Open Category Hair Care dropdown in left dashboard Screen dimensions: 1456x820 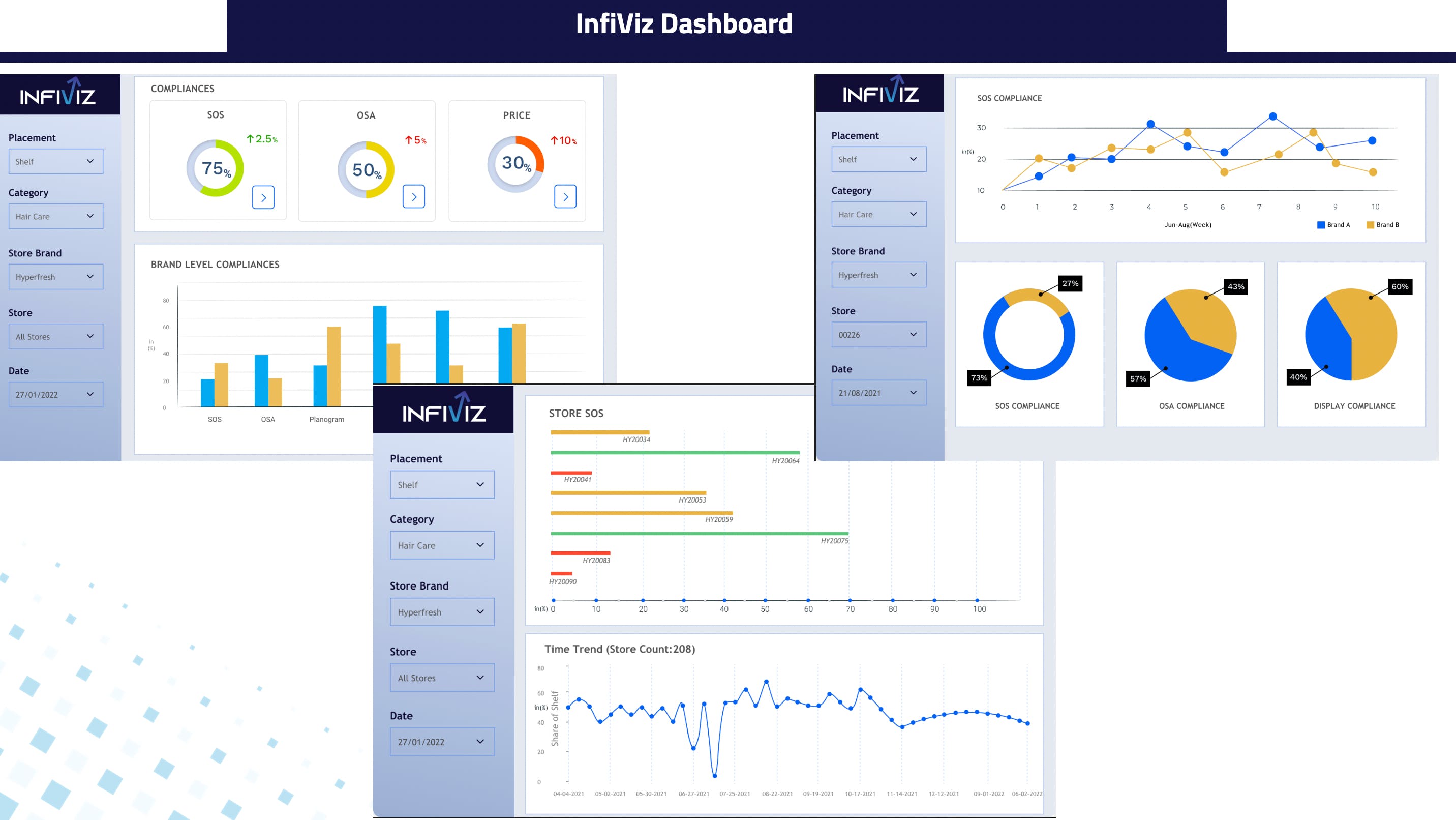tap(55, 216)
